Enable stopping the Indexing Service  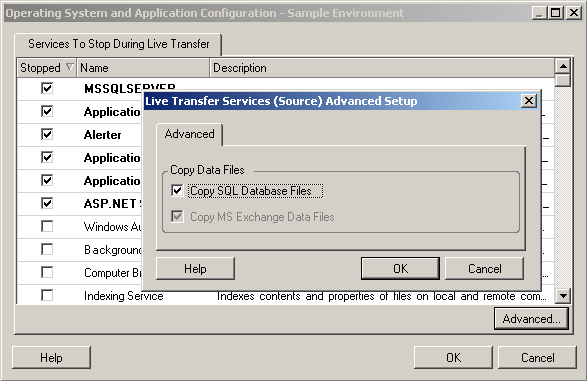pyautogui.click(x=47, y=296)
